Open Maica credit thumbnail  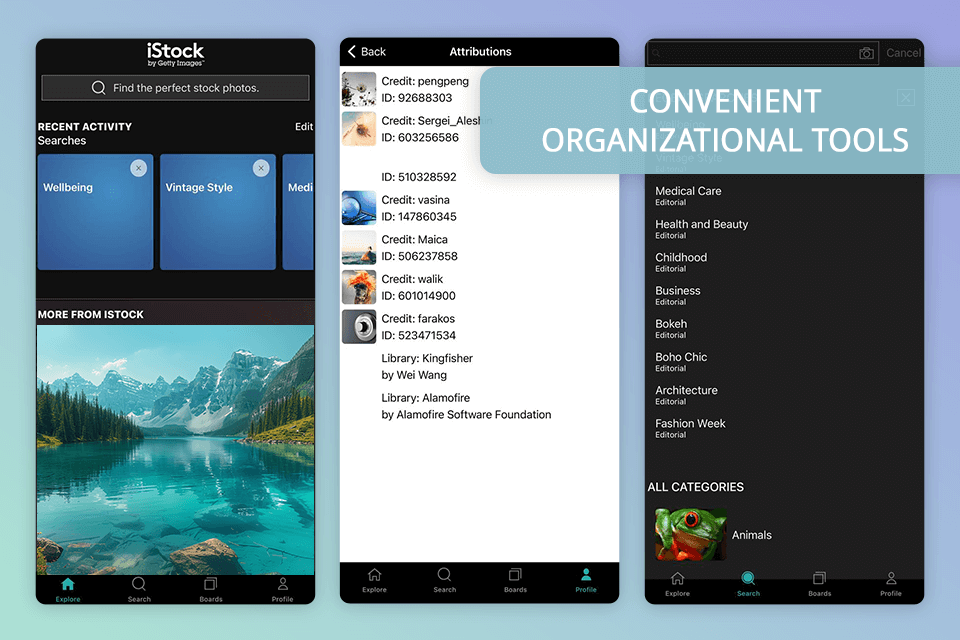tap(359, 247)
